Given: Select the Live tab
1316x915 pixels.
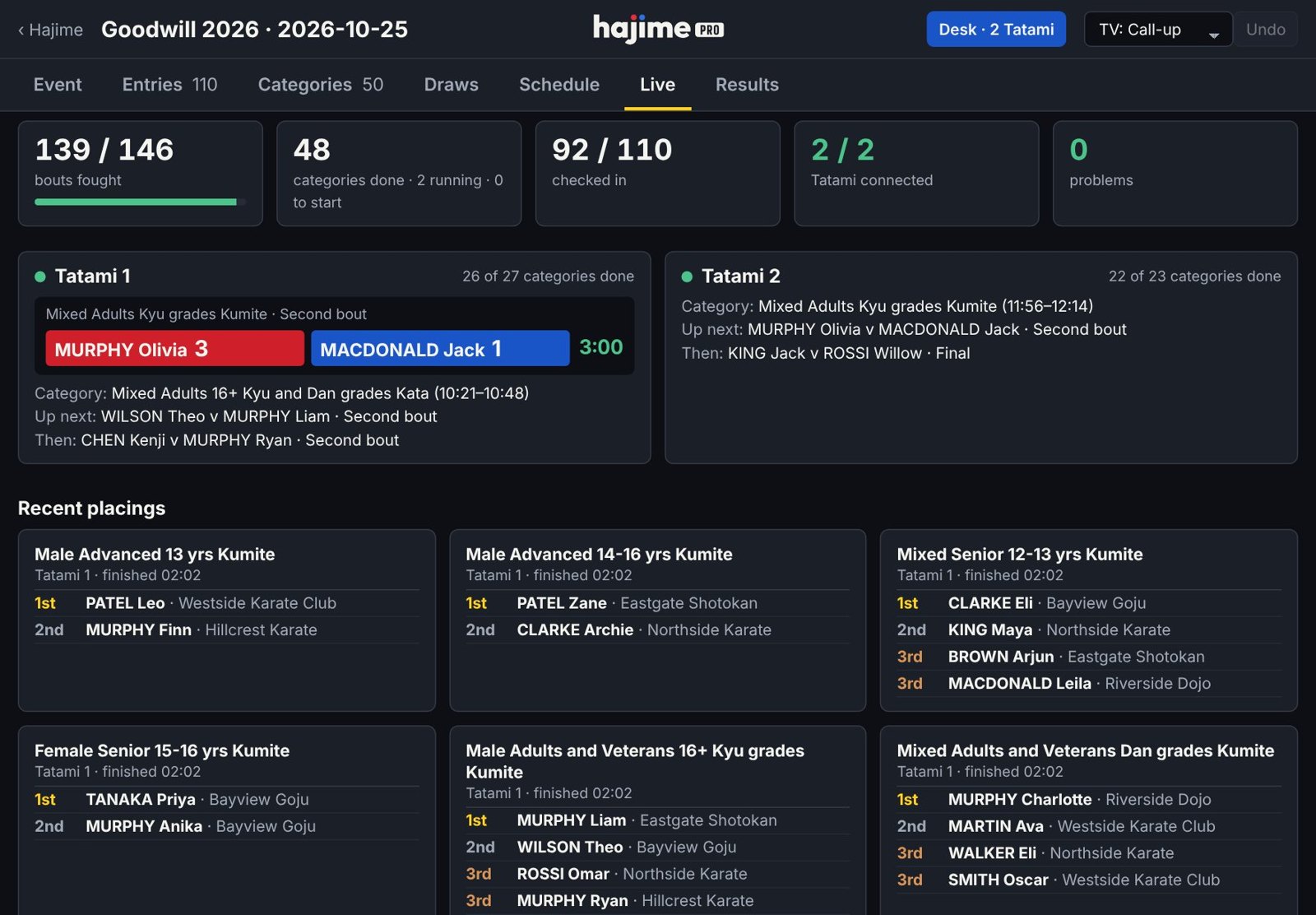Looking at the screenshot, I should [657, 85].
